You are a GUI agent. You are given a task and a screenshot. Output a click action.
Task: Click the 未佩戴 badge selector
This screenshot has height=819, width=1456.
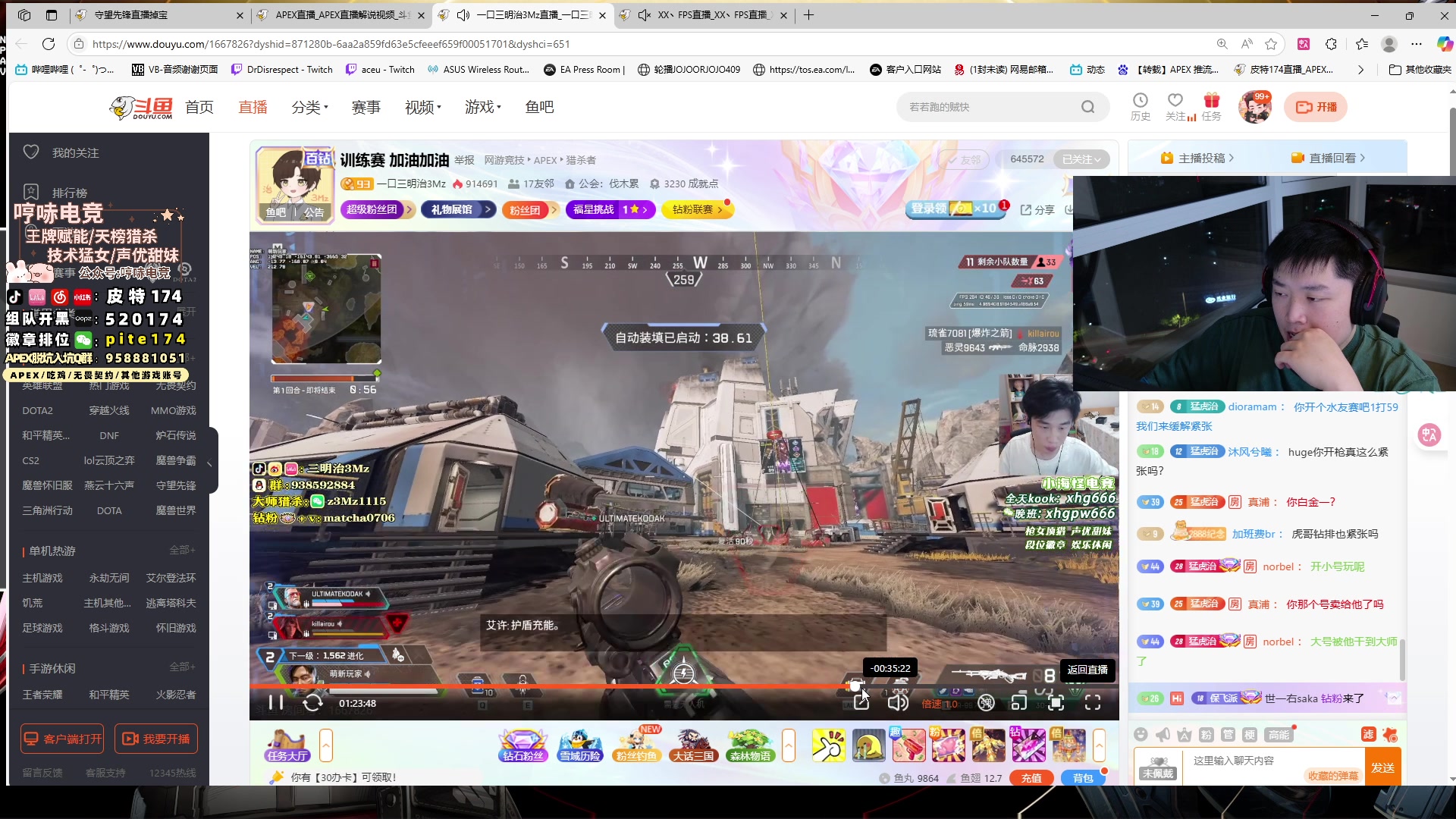[1158, 767]
